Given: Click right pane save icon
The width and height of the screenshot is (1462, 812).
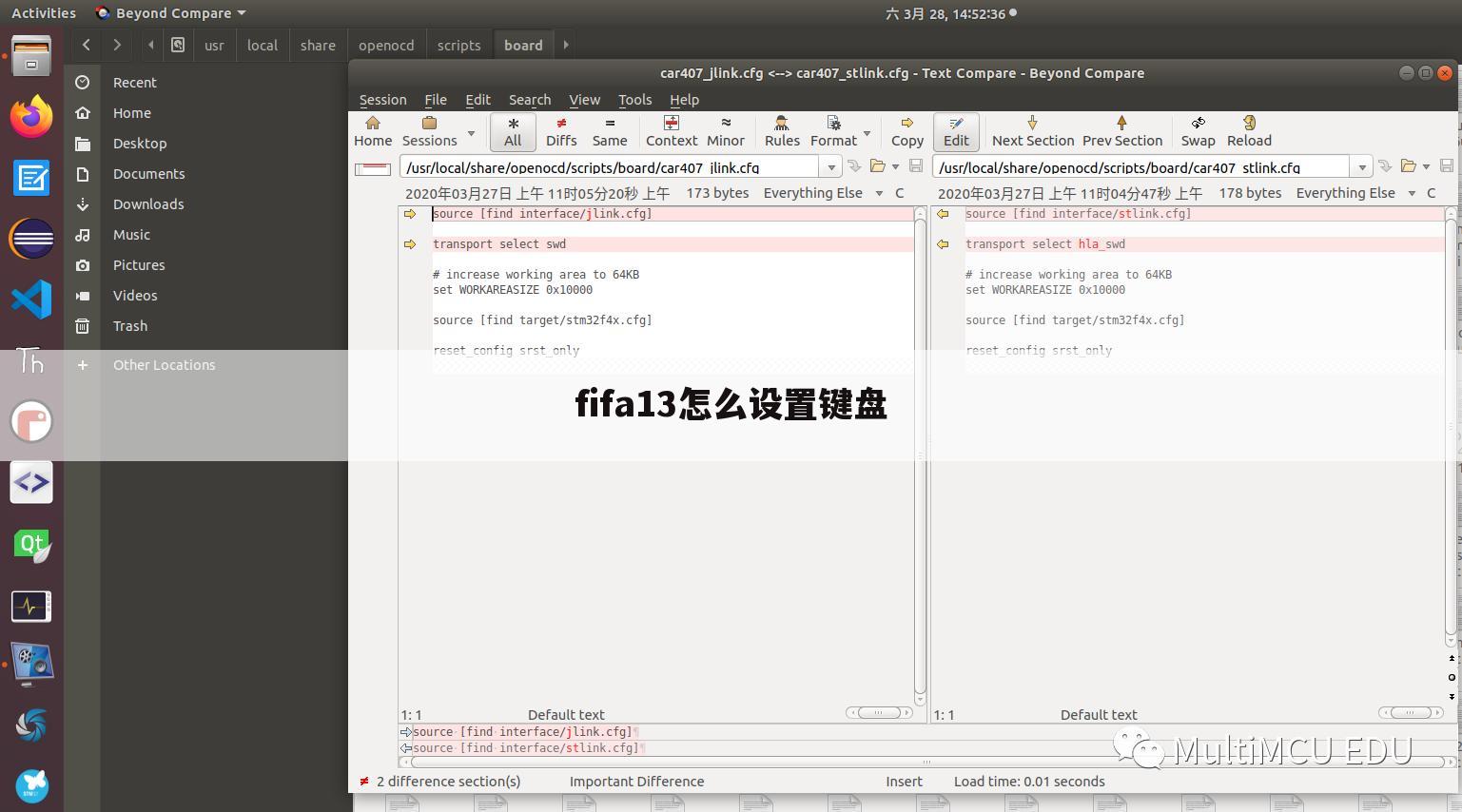Looking at the screenshot, I should click(x=1446, y=166).
